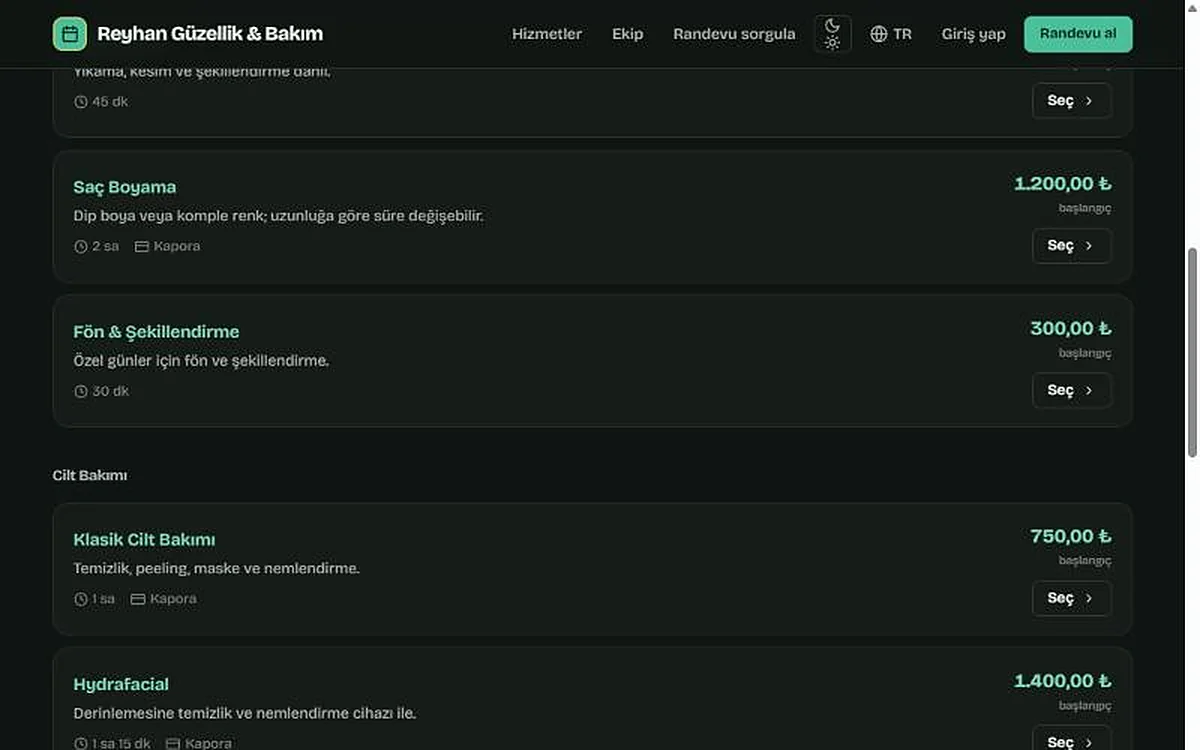Click the Giriş yap link

coord(974,34)
